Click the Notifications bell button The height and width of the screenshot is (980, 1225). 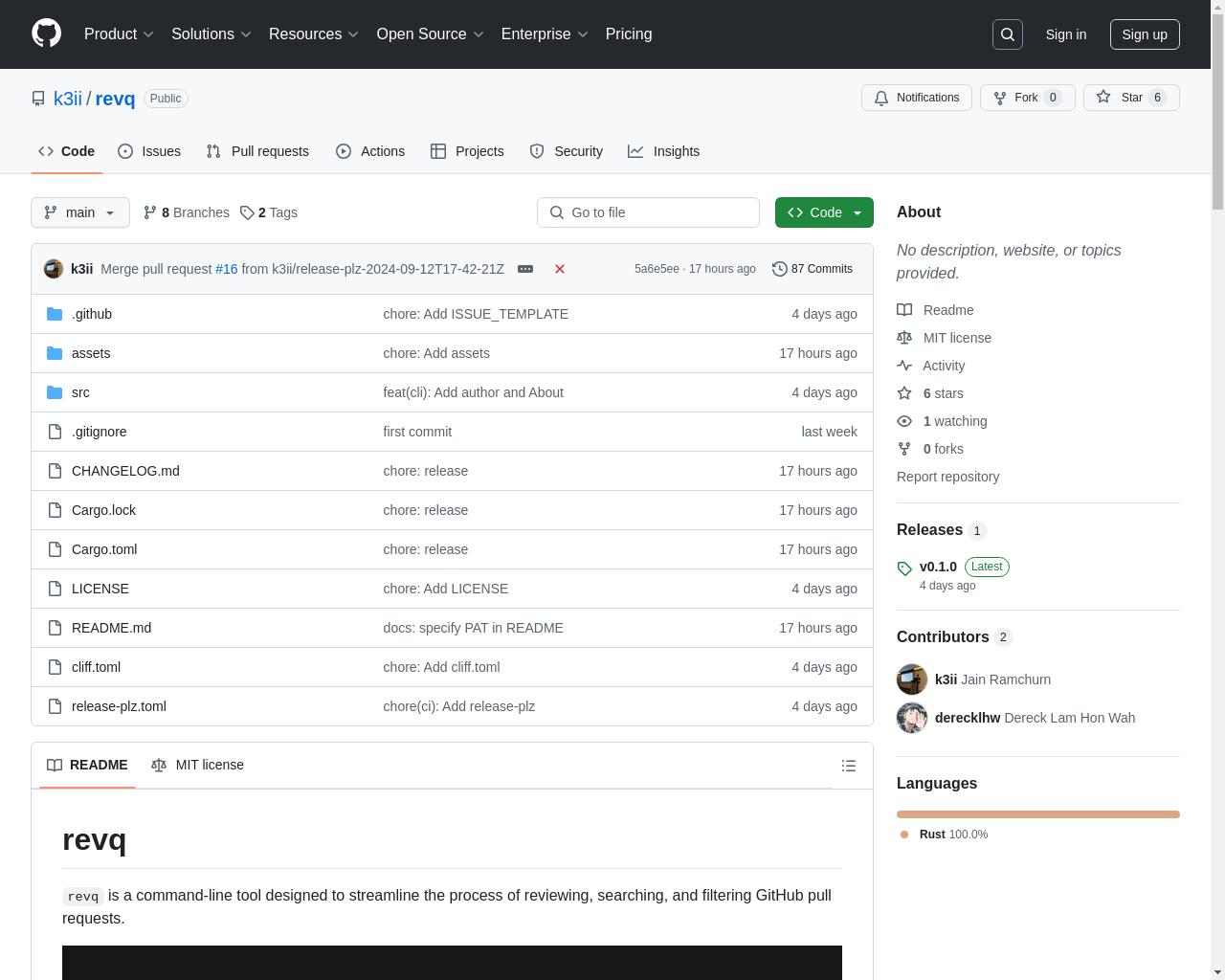click(x=917, y=98)
